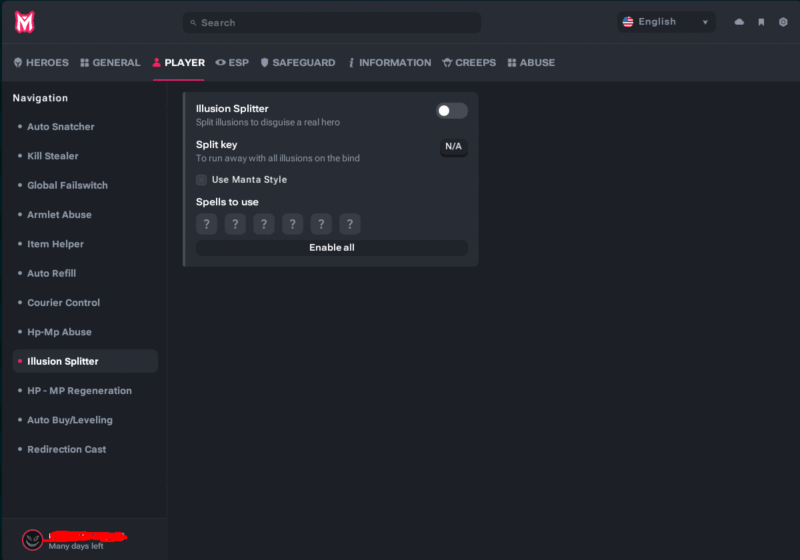Open the cloud configs icon
The width and height of the screenshot is (800, 560).
pyautogui.click(x=739, y=22)
